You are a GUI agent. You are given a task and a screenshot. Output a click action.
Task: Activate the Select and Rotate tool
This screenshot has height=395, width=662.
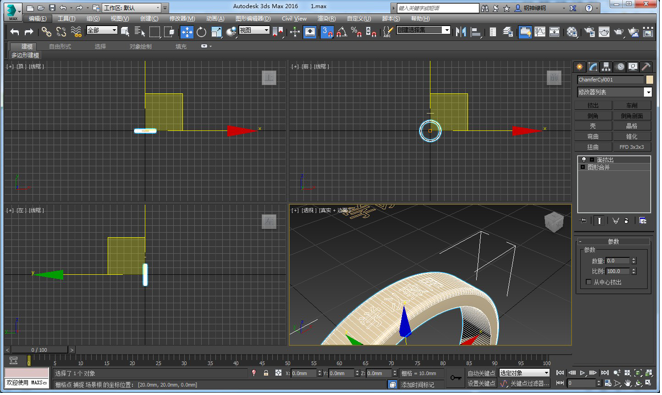(201, 32)
